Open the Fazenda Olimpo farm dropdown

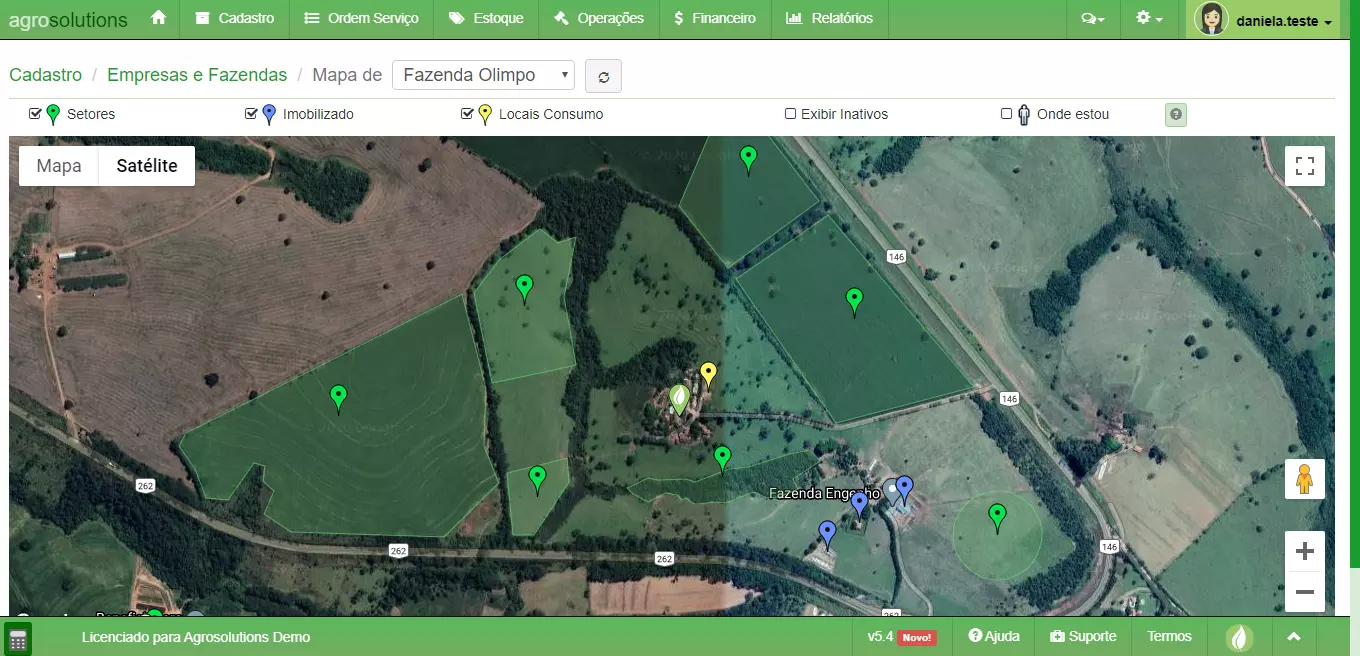483,75
